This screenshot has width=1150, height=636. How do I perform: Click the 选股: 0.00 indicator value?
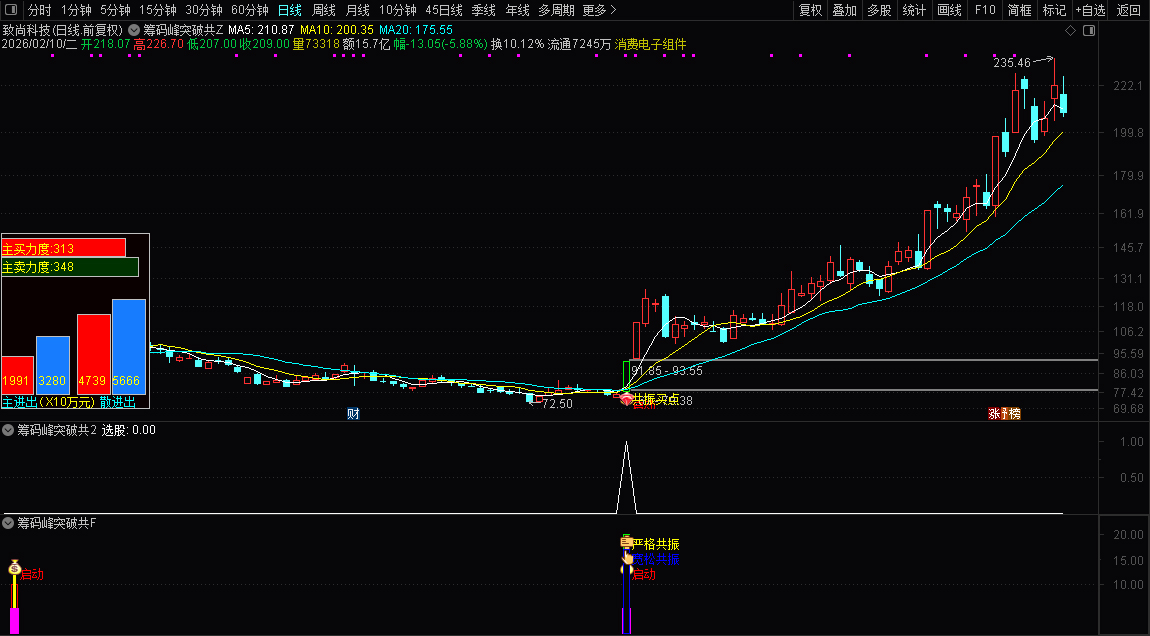point(128,430)
